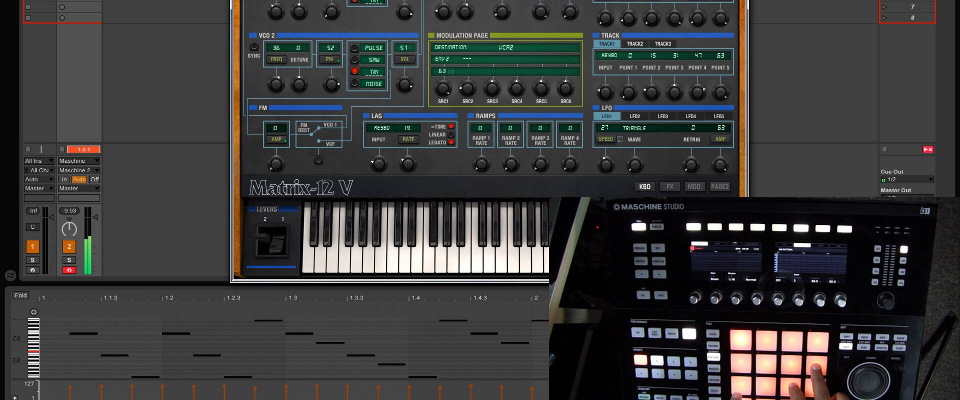Open the KBD page of Matrix-12 V
This screenshot has width=960, height=400.
click(645, 187)
